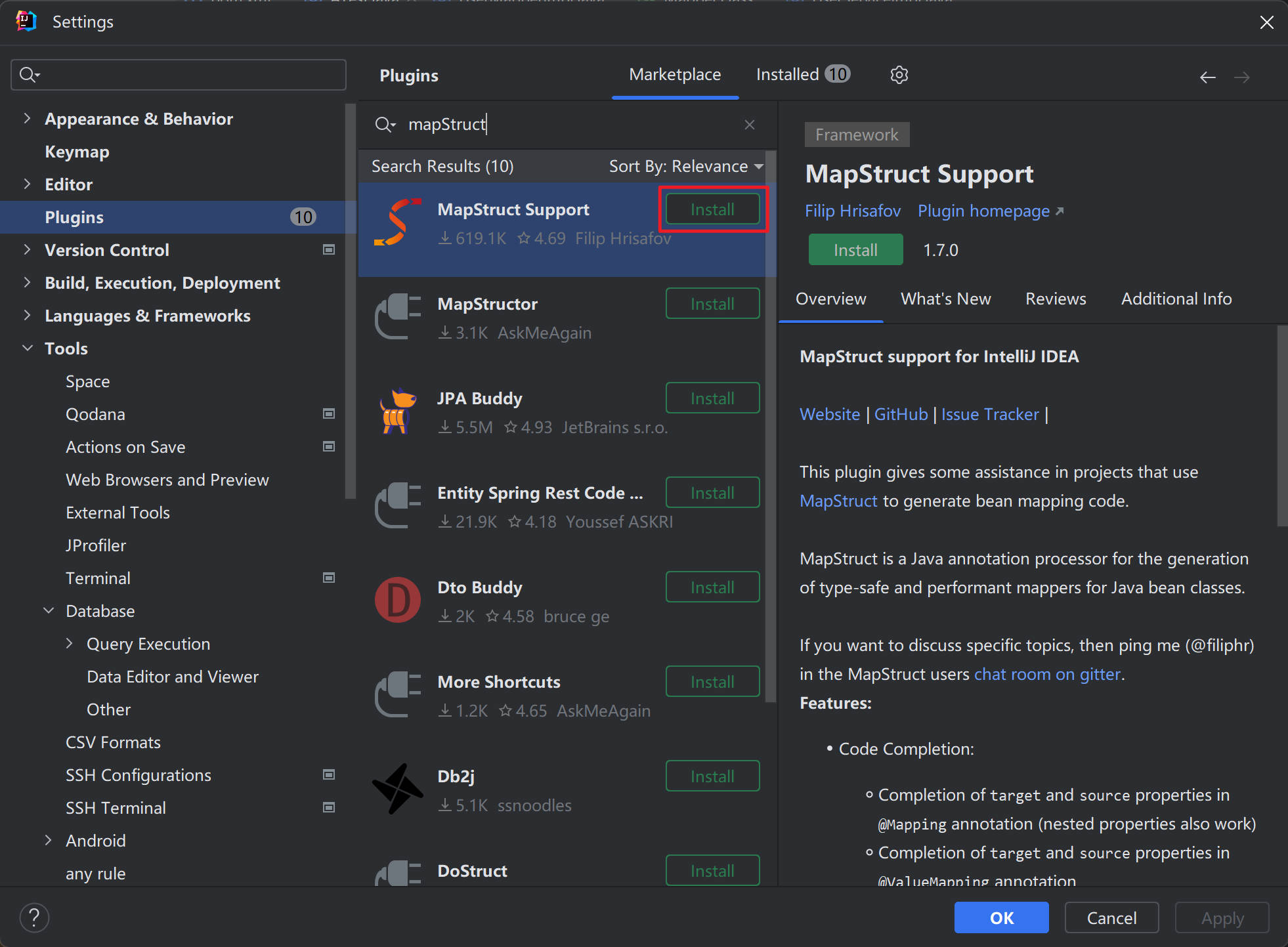
Task: Click the settings search input field
Action: pos(190,75)
